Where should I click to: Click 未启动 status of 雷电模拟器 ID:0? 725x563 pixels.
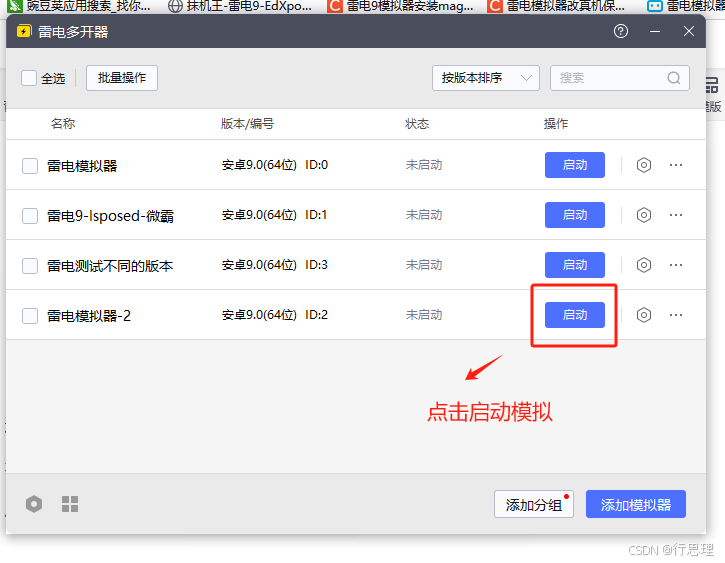[424, 165]
